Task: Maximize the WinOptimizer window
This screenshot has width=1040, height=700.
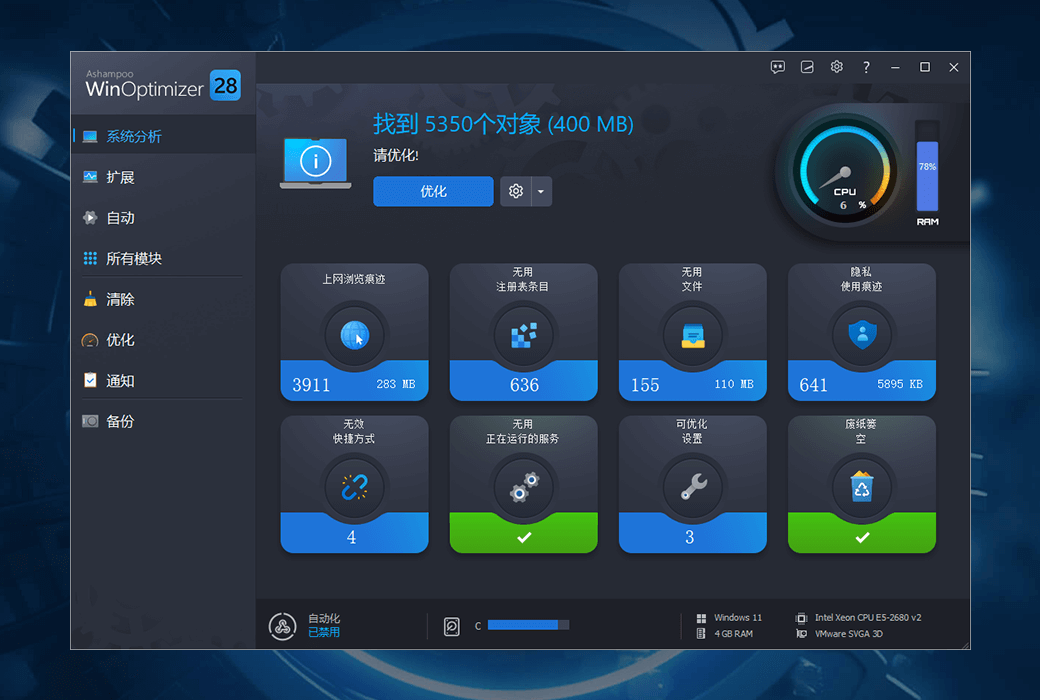Action: coord(925,67)
